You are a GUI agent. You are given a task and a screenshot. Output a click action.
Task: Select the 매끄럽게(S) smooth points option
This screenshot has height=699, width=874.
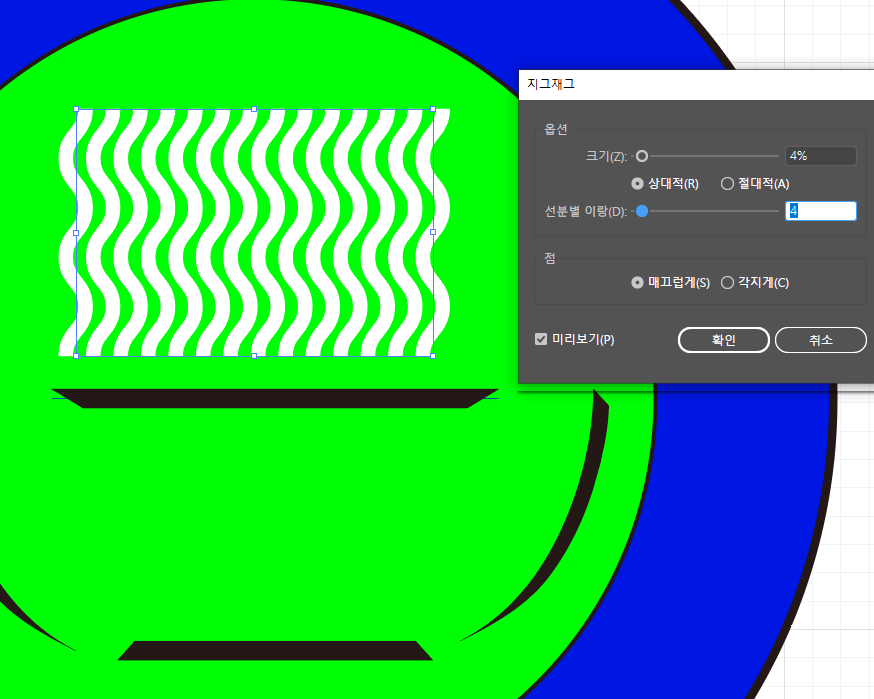[x=637, y=283]
